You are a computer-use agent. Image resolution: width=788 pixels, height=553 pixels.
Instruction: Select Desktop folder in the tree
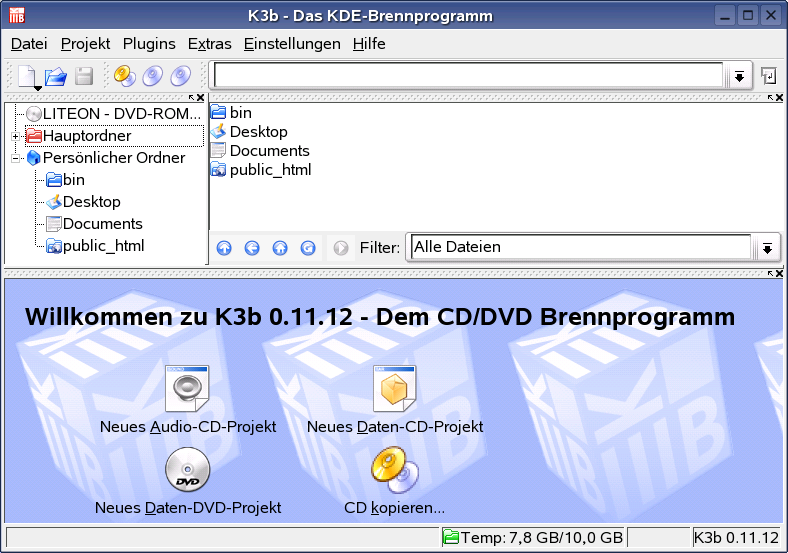pos(83,202)
